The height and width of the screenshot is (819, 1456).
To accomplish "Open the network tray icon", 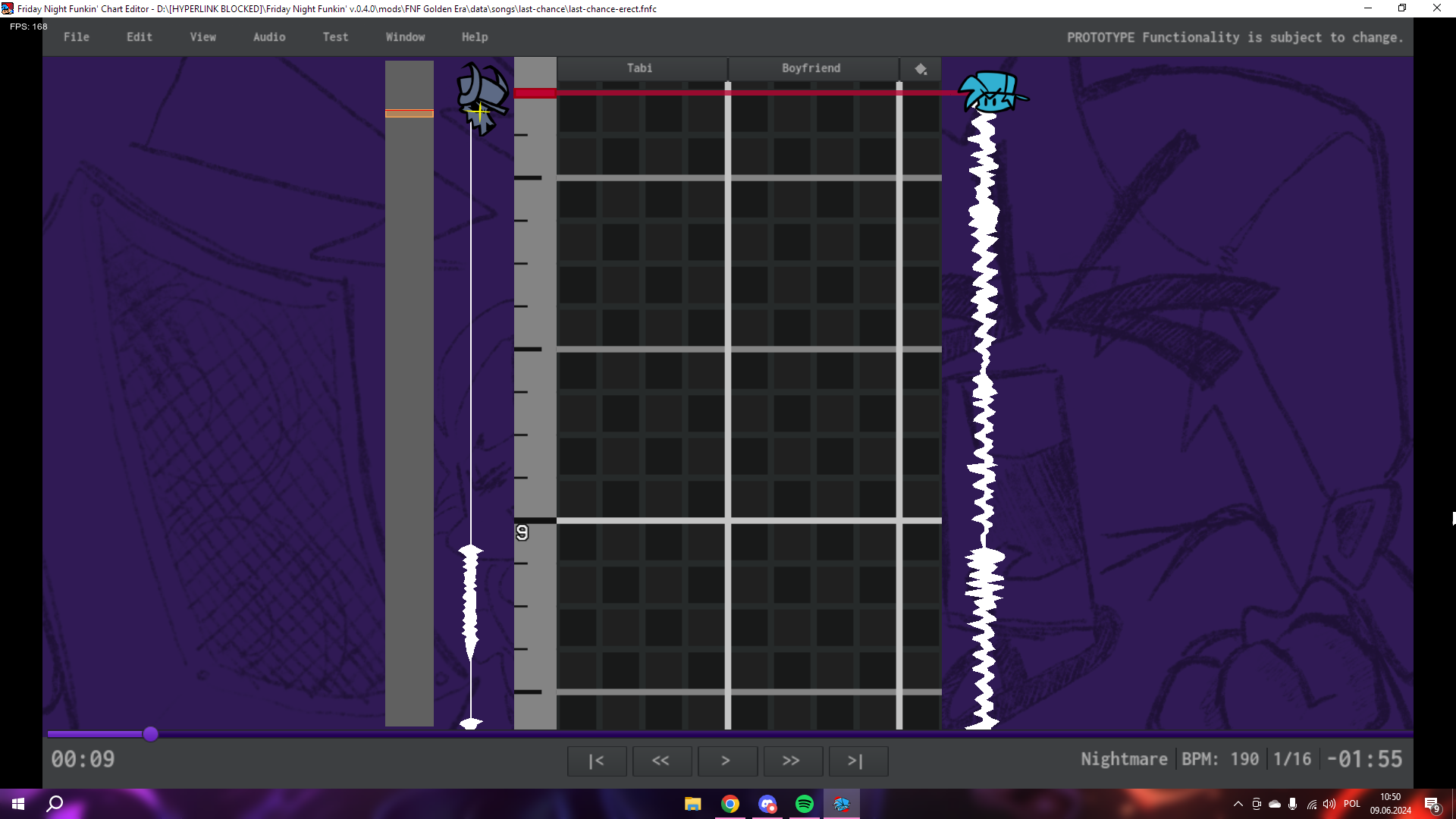I will (1311, 804).
